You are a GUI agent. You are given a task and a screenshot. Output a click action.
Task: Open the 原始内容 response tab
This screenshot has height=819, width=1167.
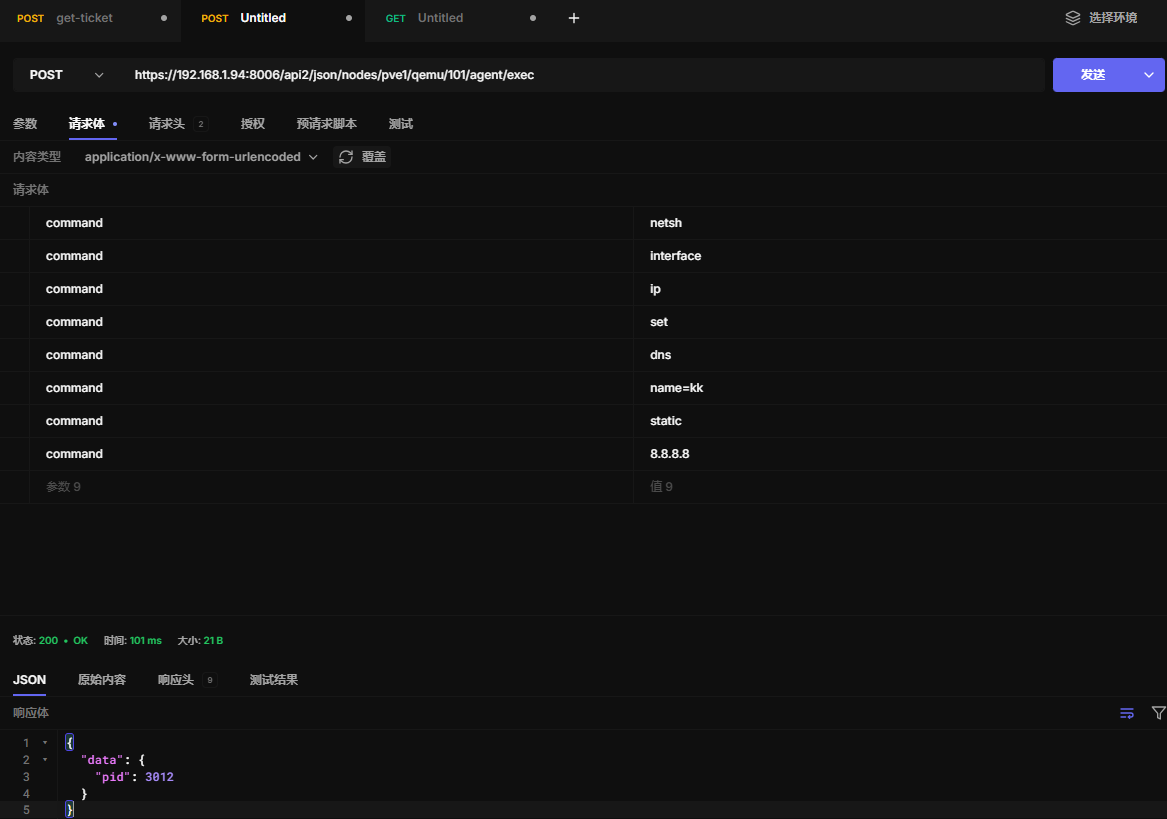point(102,680)
